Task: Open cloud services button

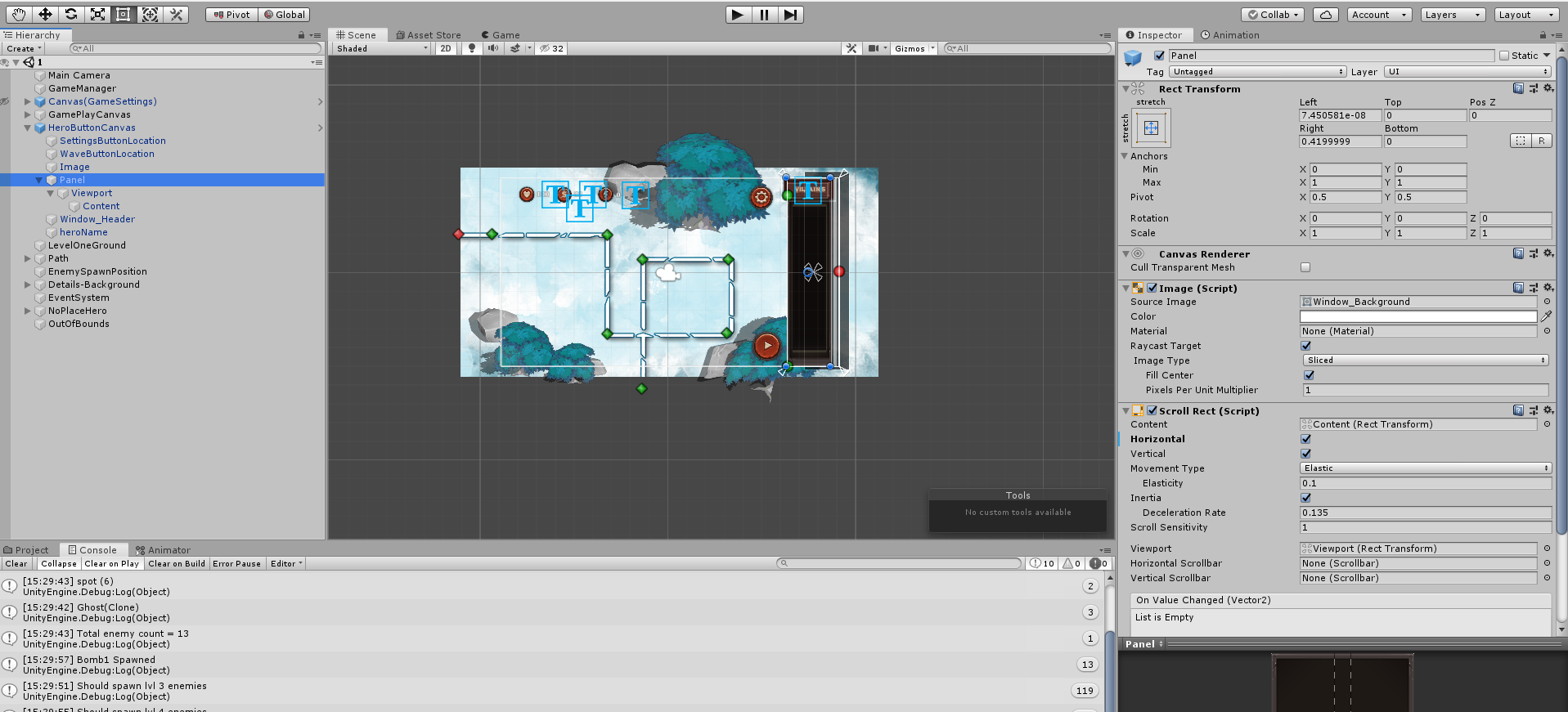Action: [1326, 14]
